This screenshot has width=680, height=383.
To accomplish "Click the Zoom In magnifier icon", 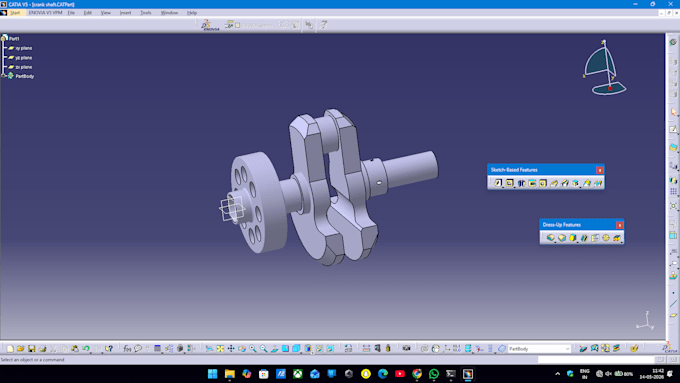I will 253,349.
